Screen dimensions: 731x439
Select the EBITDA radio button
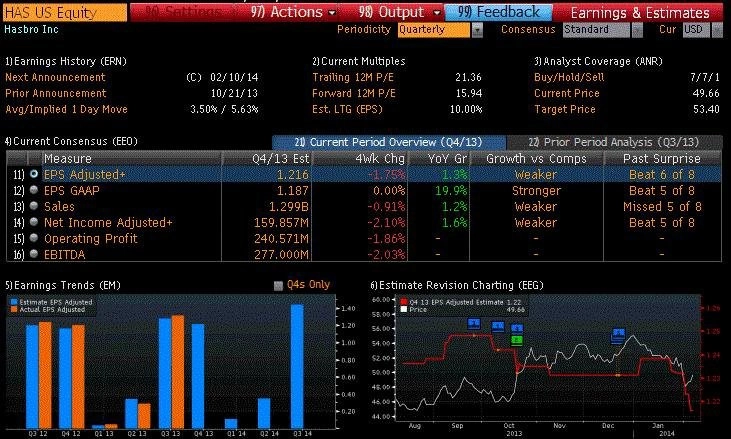point(34,254)
